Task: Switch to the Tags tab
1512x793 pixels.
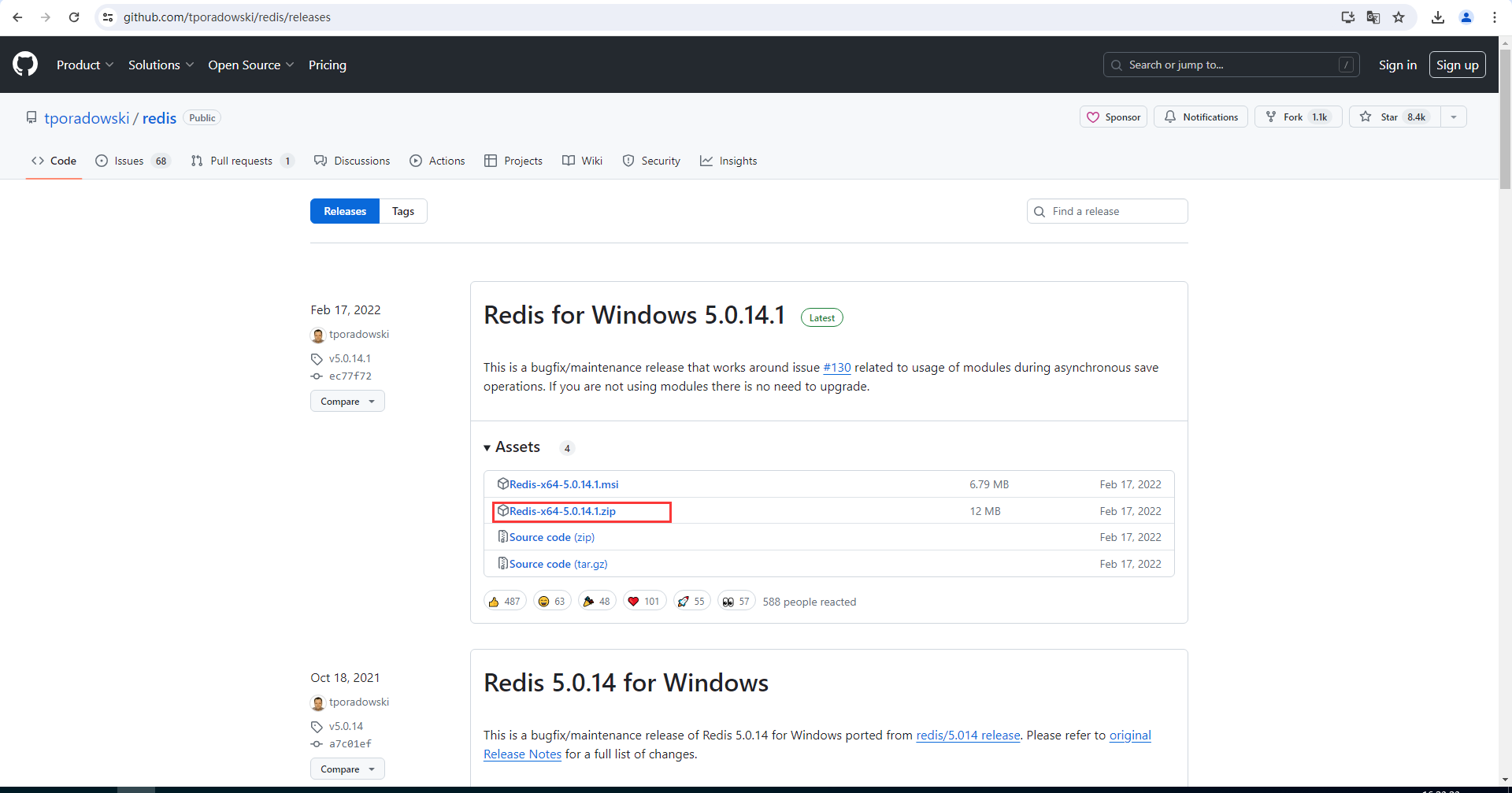Action: coord(403,211)
